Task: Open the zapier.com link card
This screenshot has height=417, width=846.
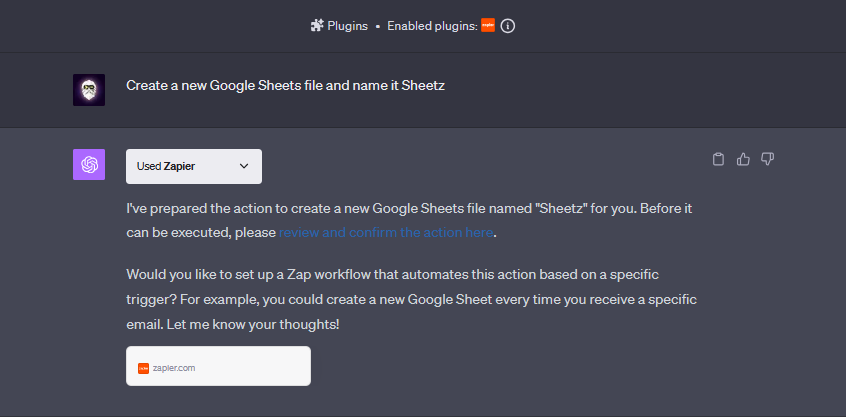Action: pos(219,366)
